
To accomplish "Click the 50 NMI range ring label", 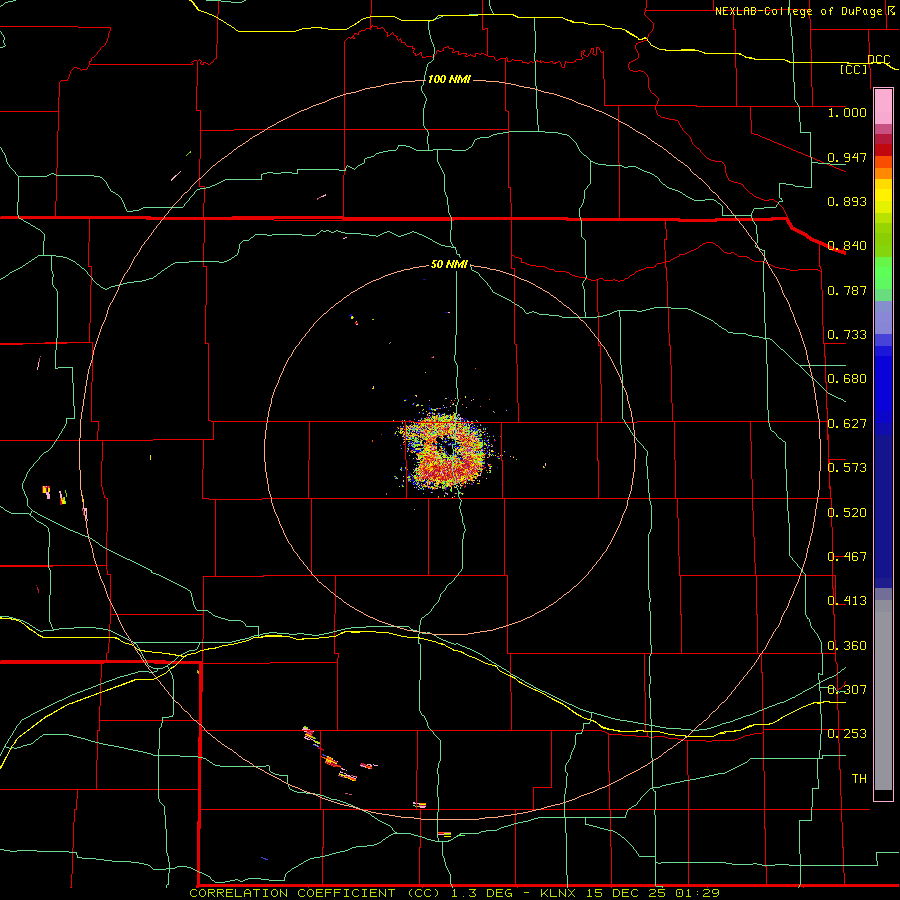I will pyautogui.click(x=449, y=264).
